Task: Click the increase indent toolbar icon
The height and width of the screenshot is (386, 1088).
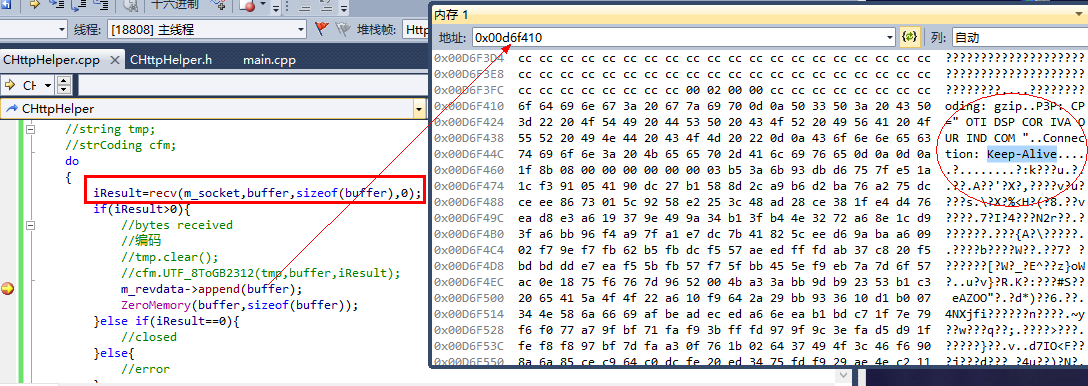Action: tap(326, 6)
